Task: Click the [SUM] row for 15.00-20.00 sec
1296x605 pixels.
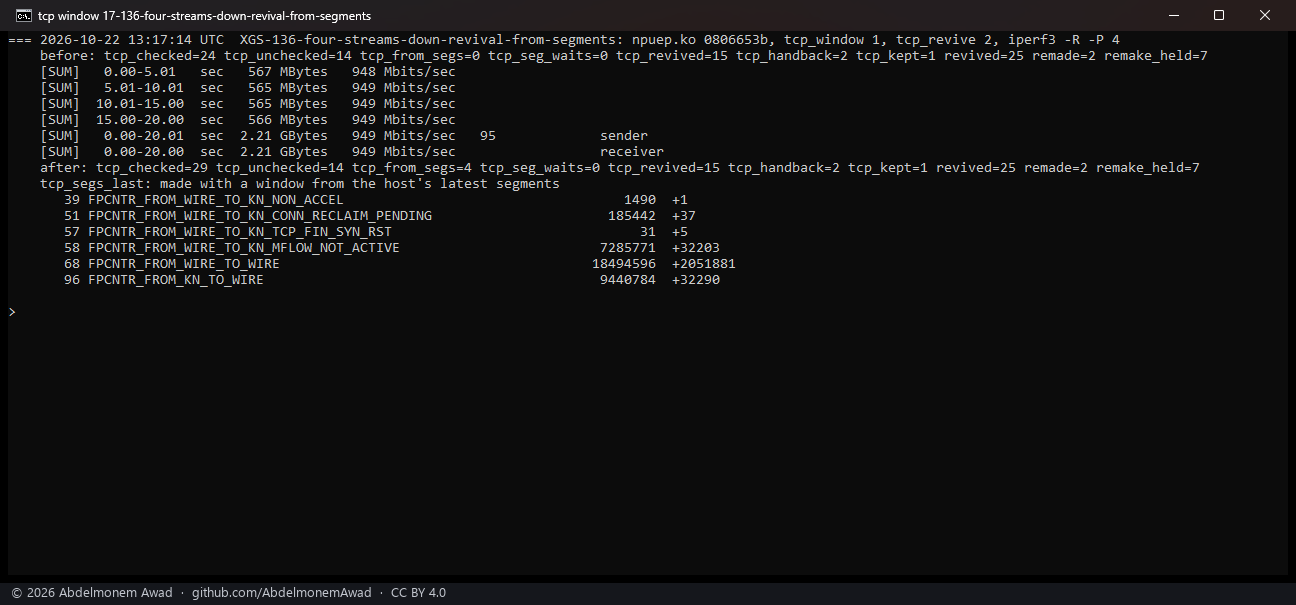Action: point(248,120)
